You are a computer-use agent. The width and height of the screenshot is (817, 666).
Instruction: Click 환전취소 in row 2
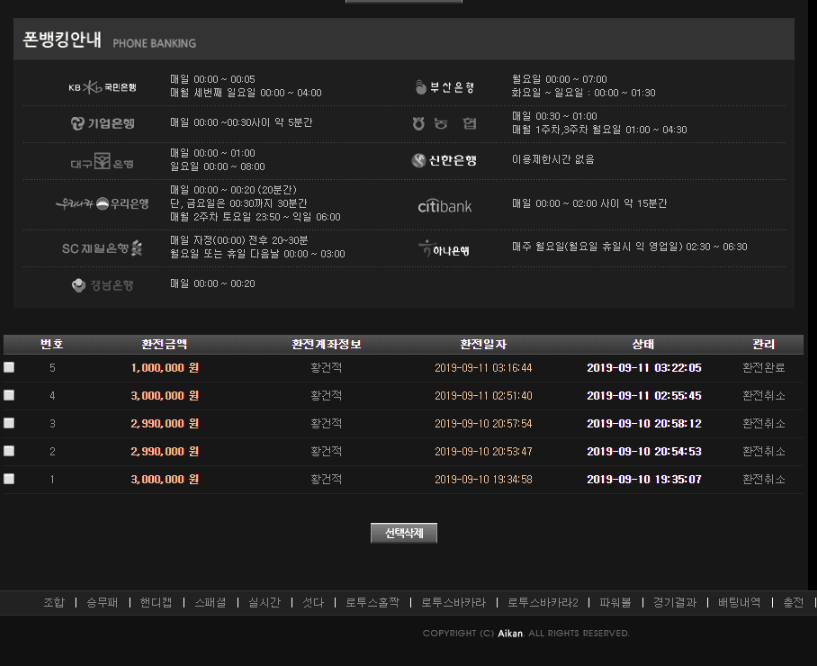pyautogui.click(x=764, y=451)
